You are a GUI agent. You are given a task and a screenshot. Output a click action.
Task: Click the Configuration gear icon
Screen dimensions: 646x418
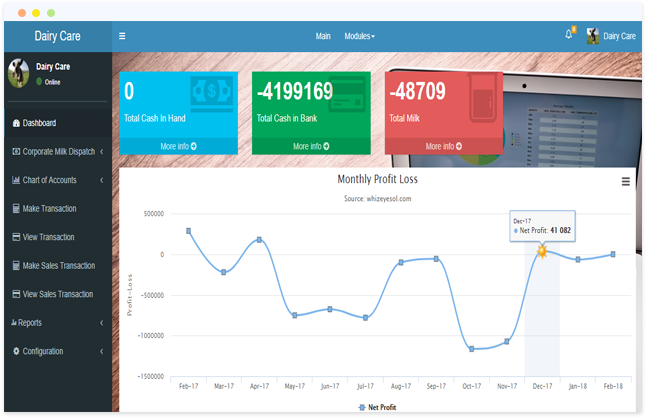[16, 351]
